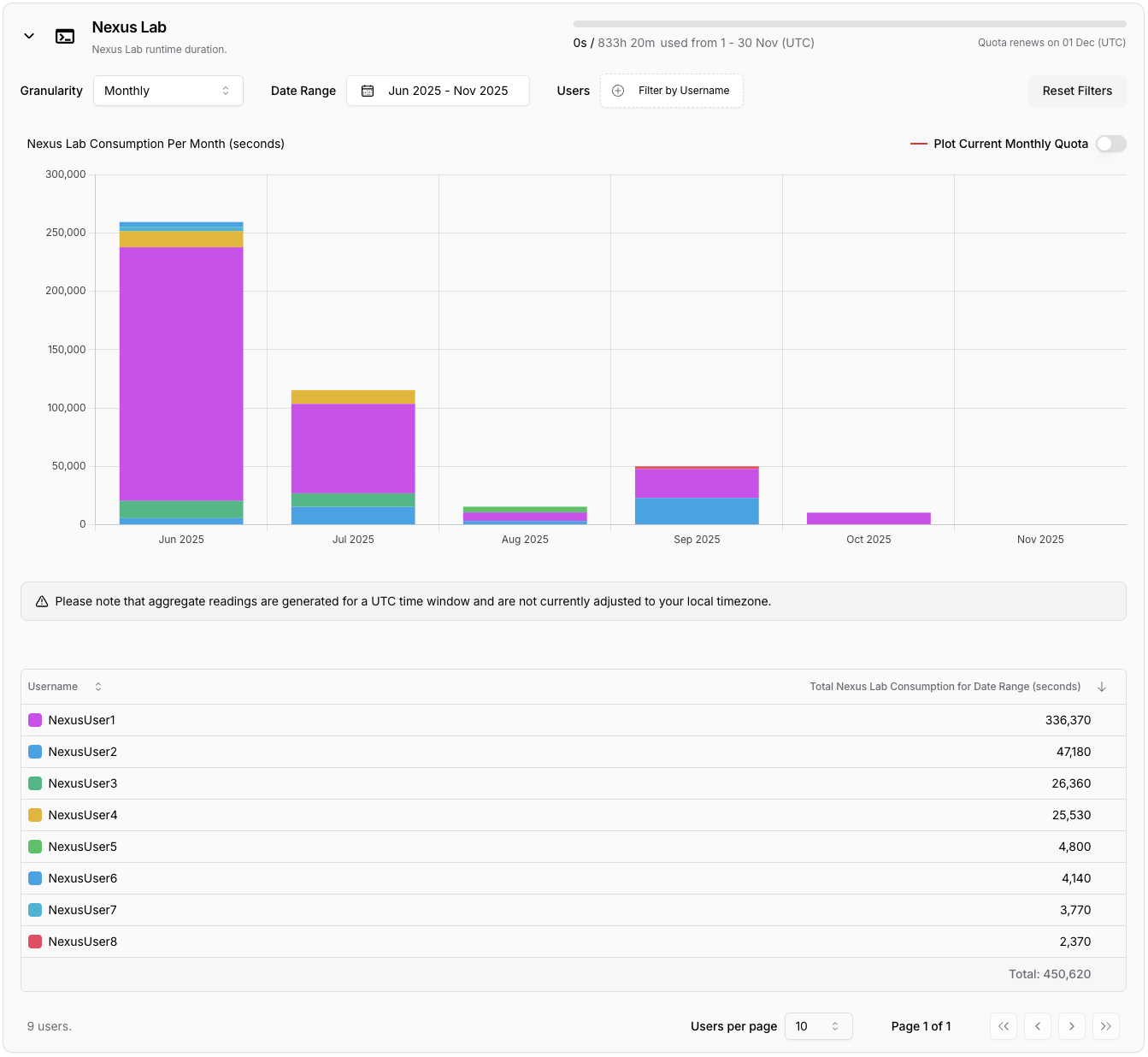Go to the first page of users
Viewport: 1148px width, 1057px height.
coord(1004,1026)
